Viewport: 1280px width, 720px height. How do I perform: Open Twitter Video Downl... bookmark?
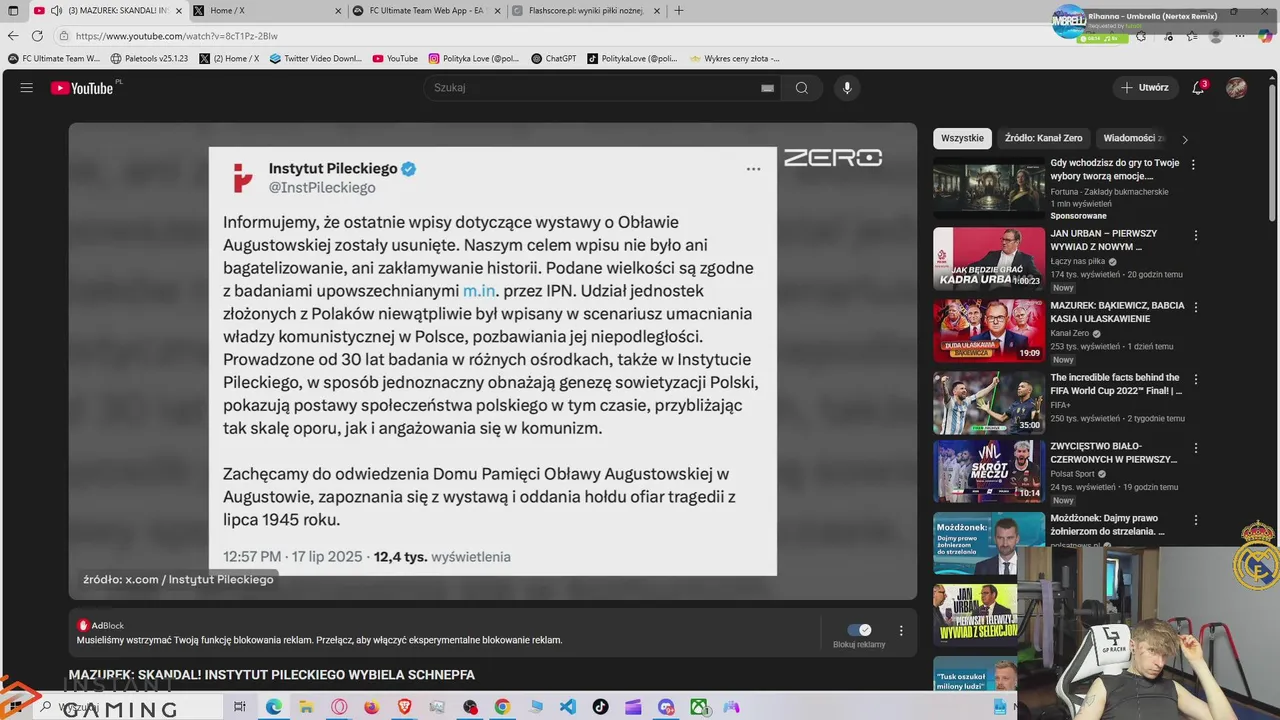[315, 58]
